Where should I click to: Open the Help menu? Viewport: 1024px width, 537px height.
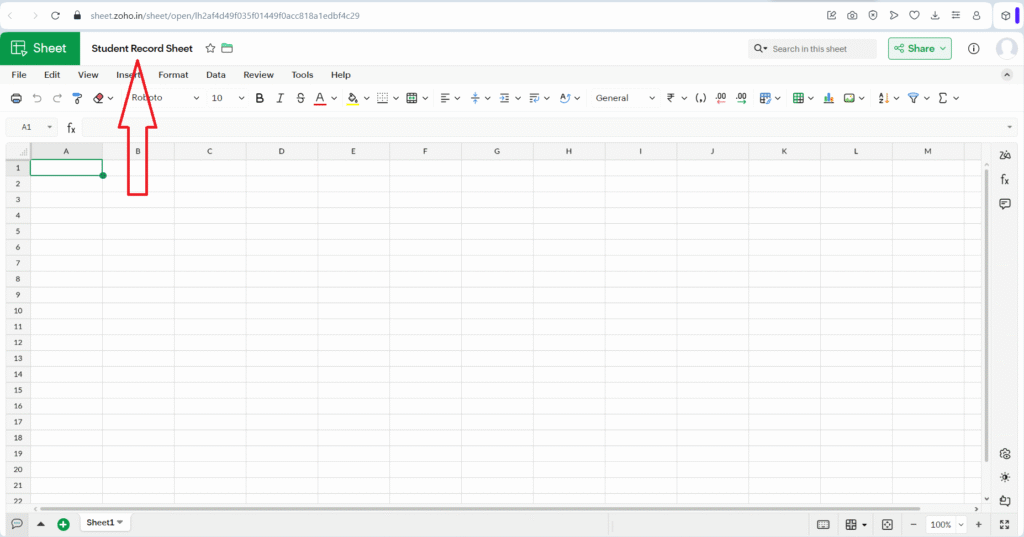(x=341, y=74)
